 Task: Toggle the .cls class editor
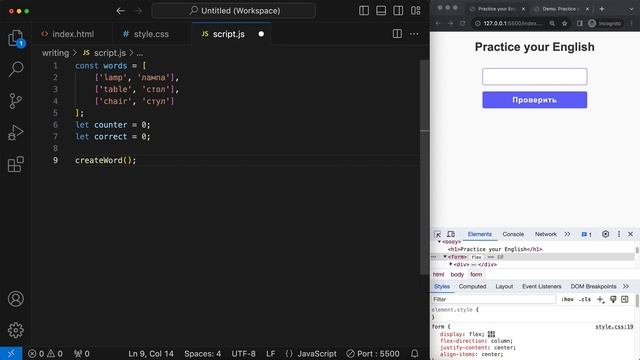coord(584,299)
